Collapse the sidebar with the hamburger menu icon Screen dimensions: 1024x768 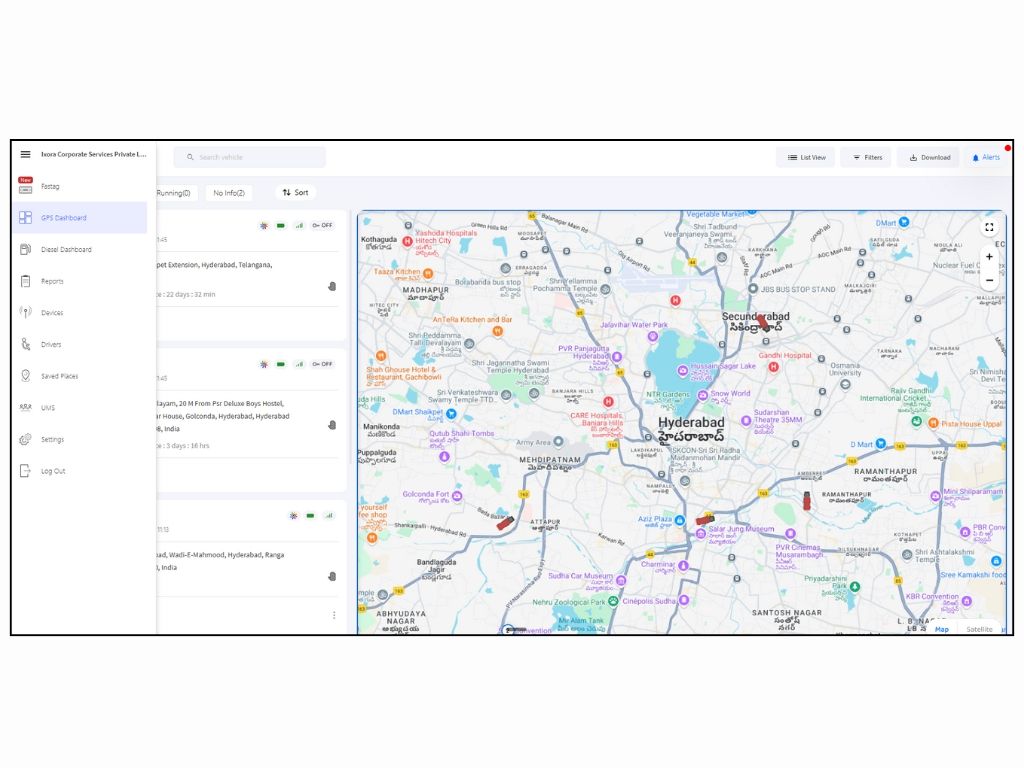(25, 154)
